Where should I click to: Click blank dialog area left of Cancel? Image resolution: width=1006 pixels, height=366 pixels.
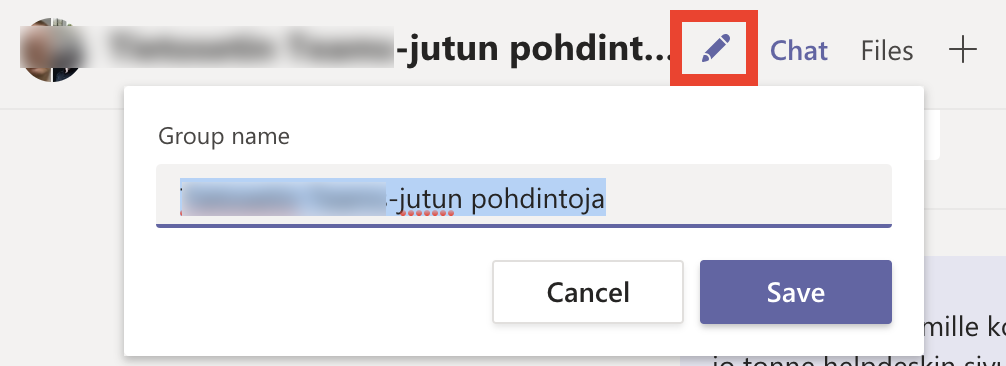[308, 292]
